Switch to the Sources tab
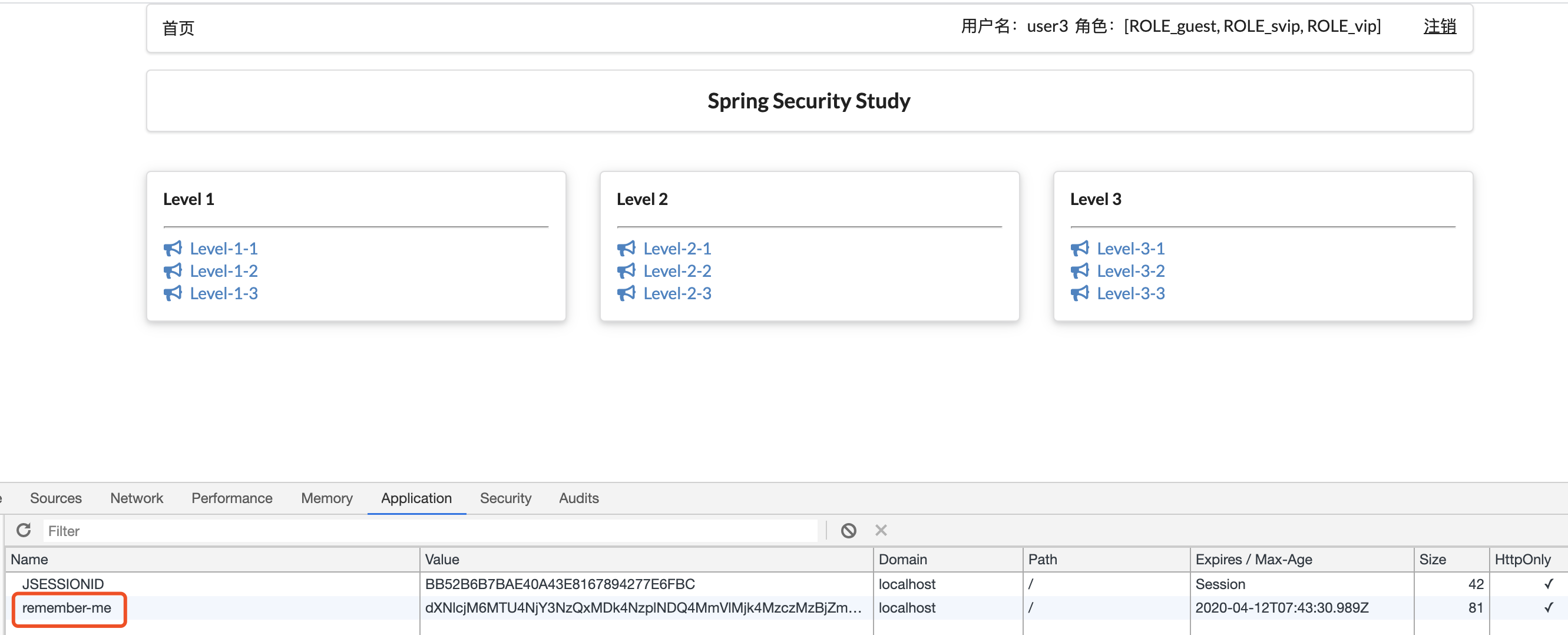Image resolution: width=1568 pixels, height=635 pixels. 55,498
